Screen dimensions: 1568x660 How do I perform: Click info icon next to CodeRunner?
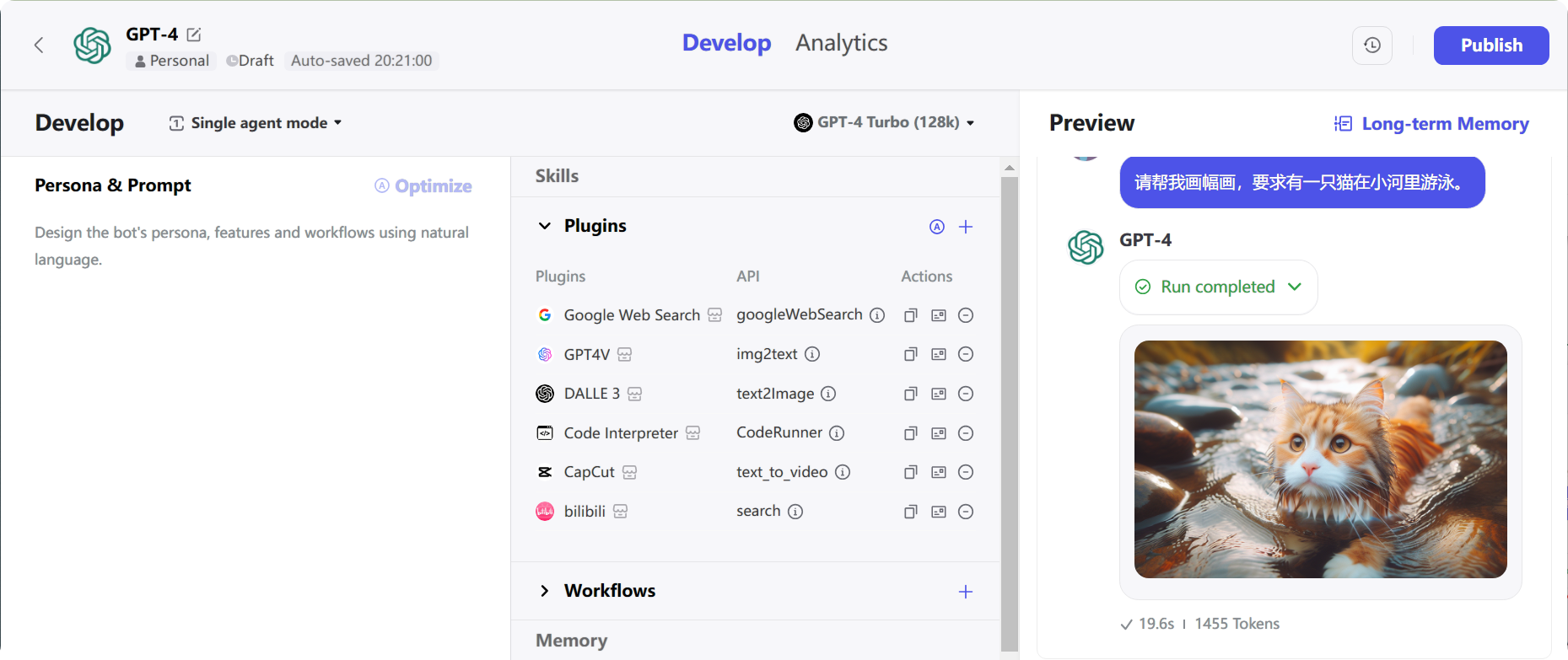tap(837, 433)
